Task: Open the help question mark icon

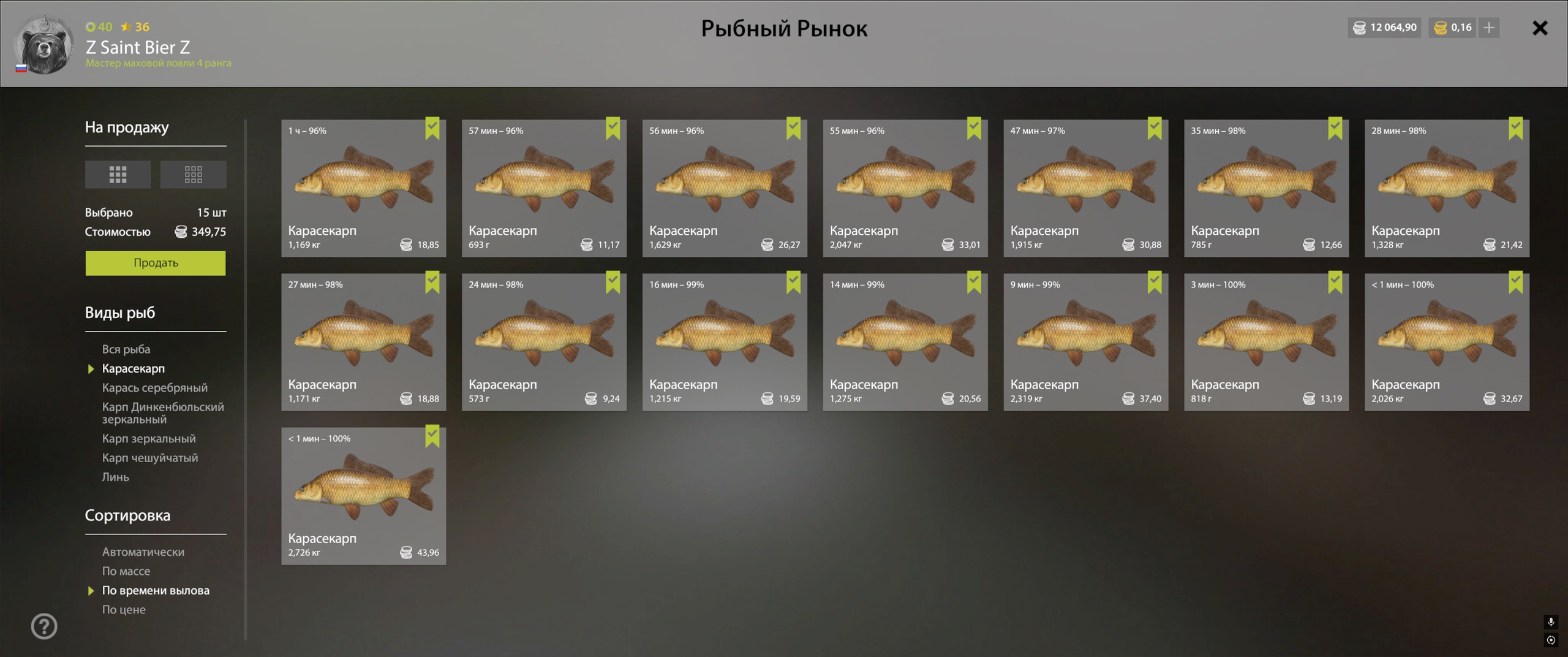Action: click(44, 626)
